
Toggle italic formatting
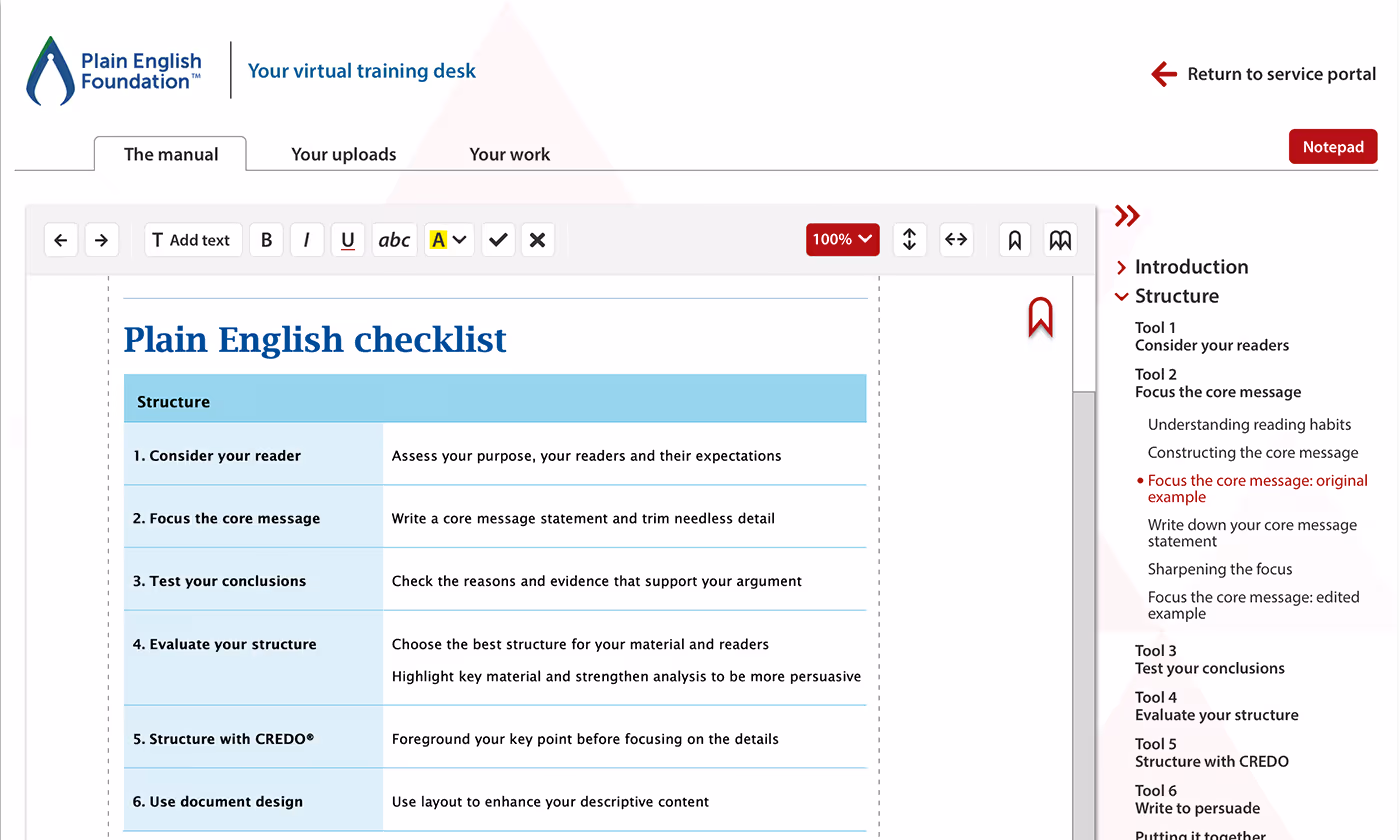[307, 240]
